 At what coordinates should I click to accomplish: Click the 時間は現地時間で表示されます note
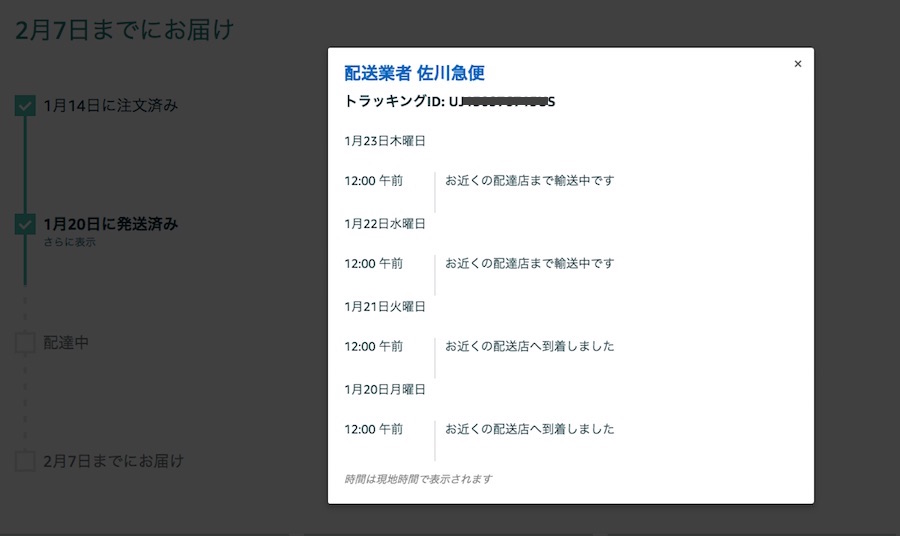tap(418, 479)
